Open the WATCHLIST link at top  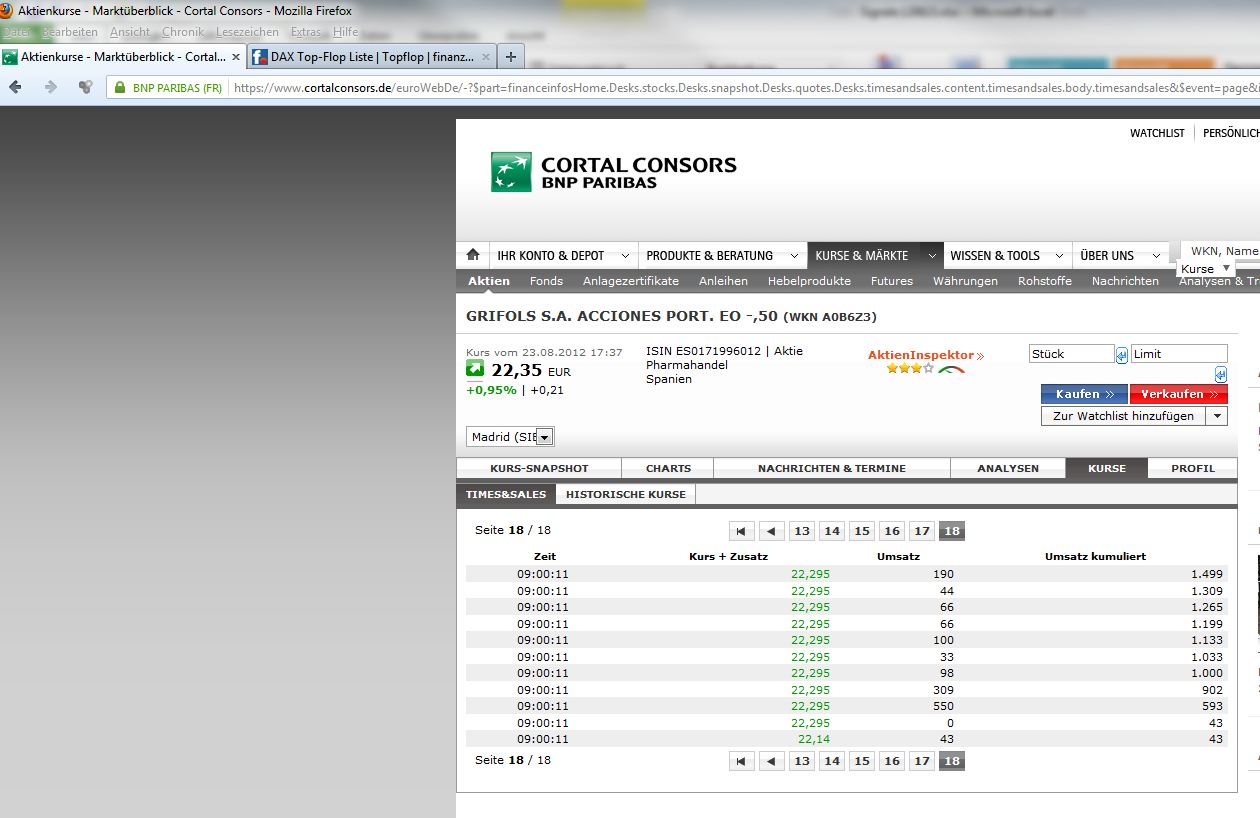[1157, 133]
